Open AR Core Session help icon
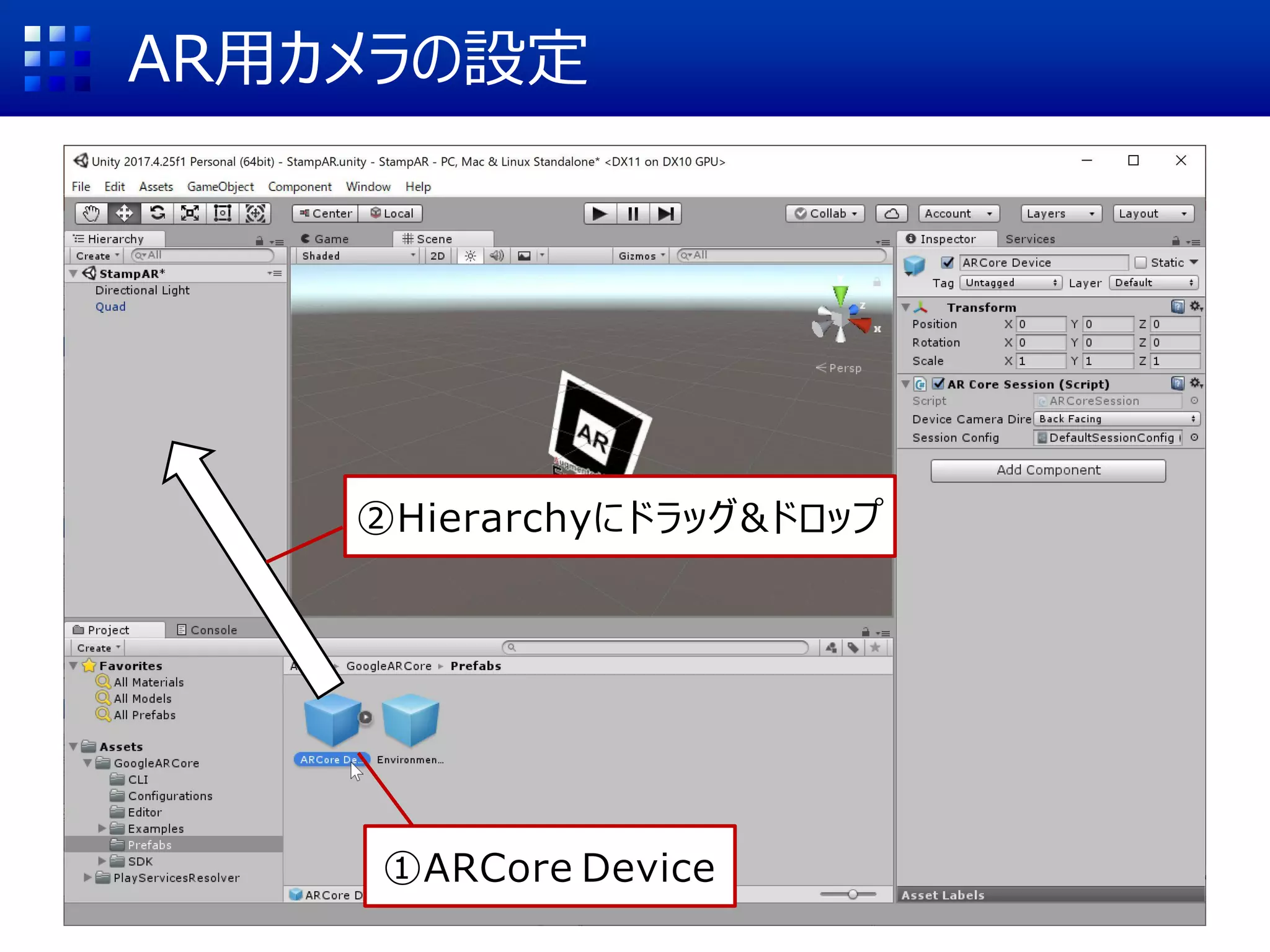 tap(1177, 383)
